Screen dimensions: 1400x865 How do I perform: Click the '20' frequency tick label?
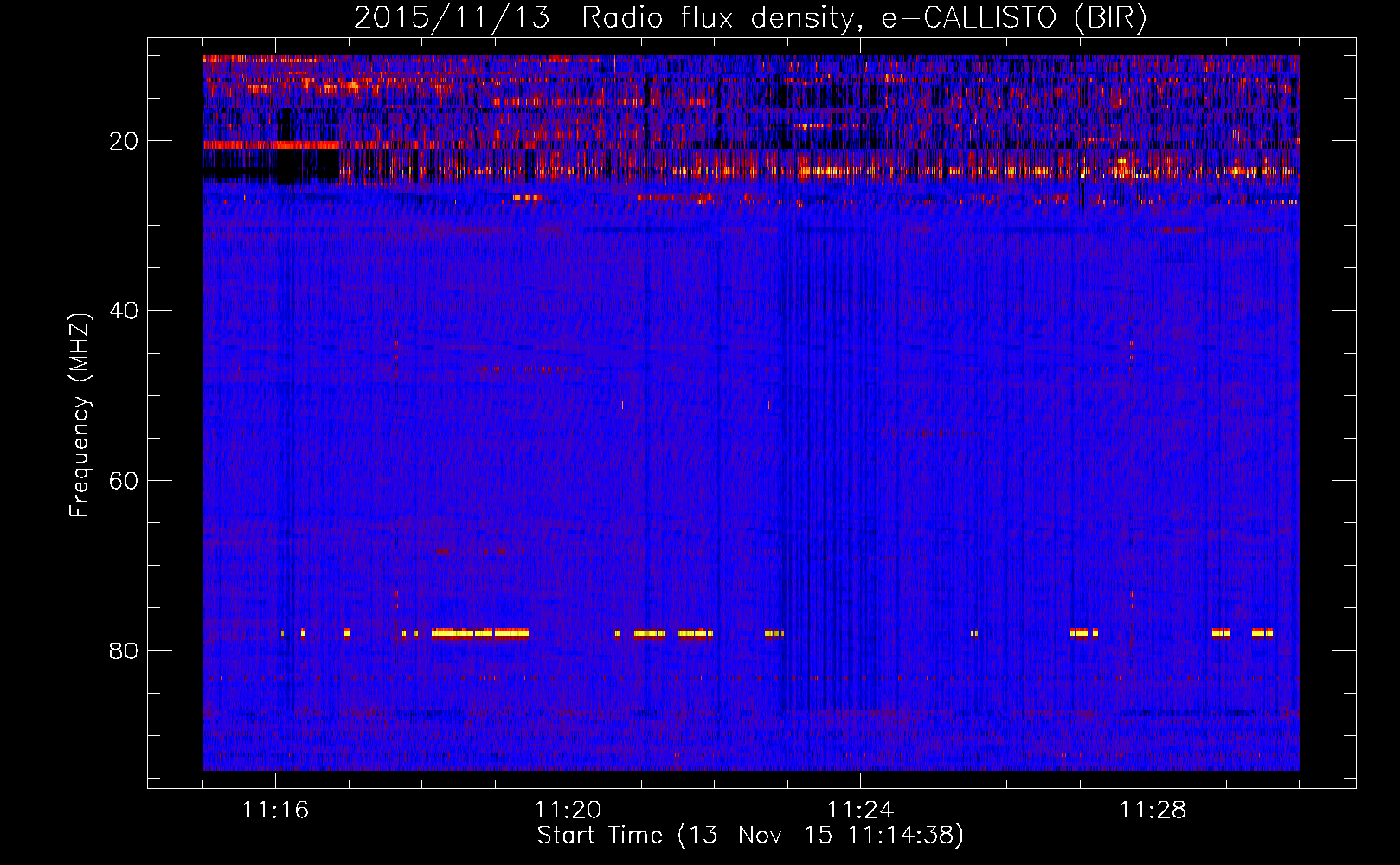(x=124, y=141)
